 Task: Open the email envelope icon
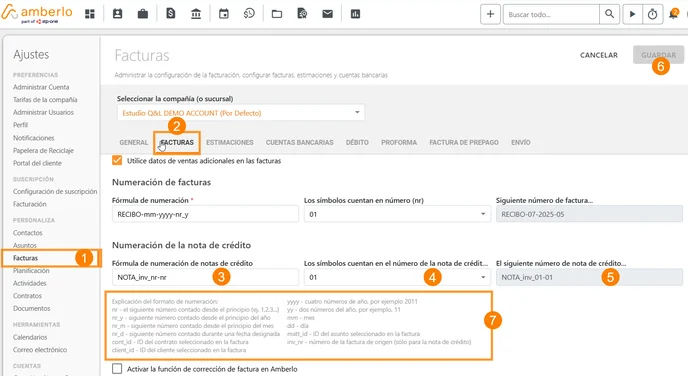[327, 14]
